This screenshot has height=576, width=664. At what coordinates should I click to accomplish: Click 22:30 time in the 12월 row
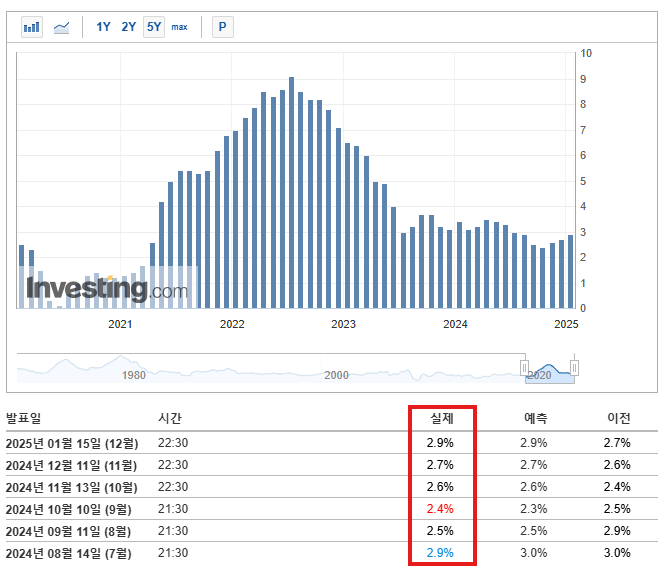point(173,443)
